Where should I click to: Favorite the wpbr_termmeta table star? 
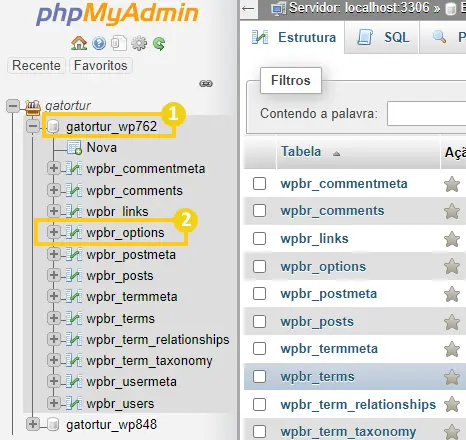tap(452, 349)
